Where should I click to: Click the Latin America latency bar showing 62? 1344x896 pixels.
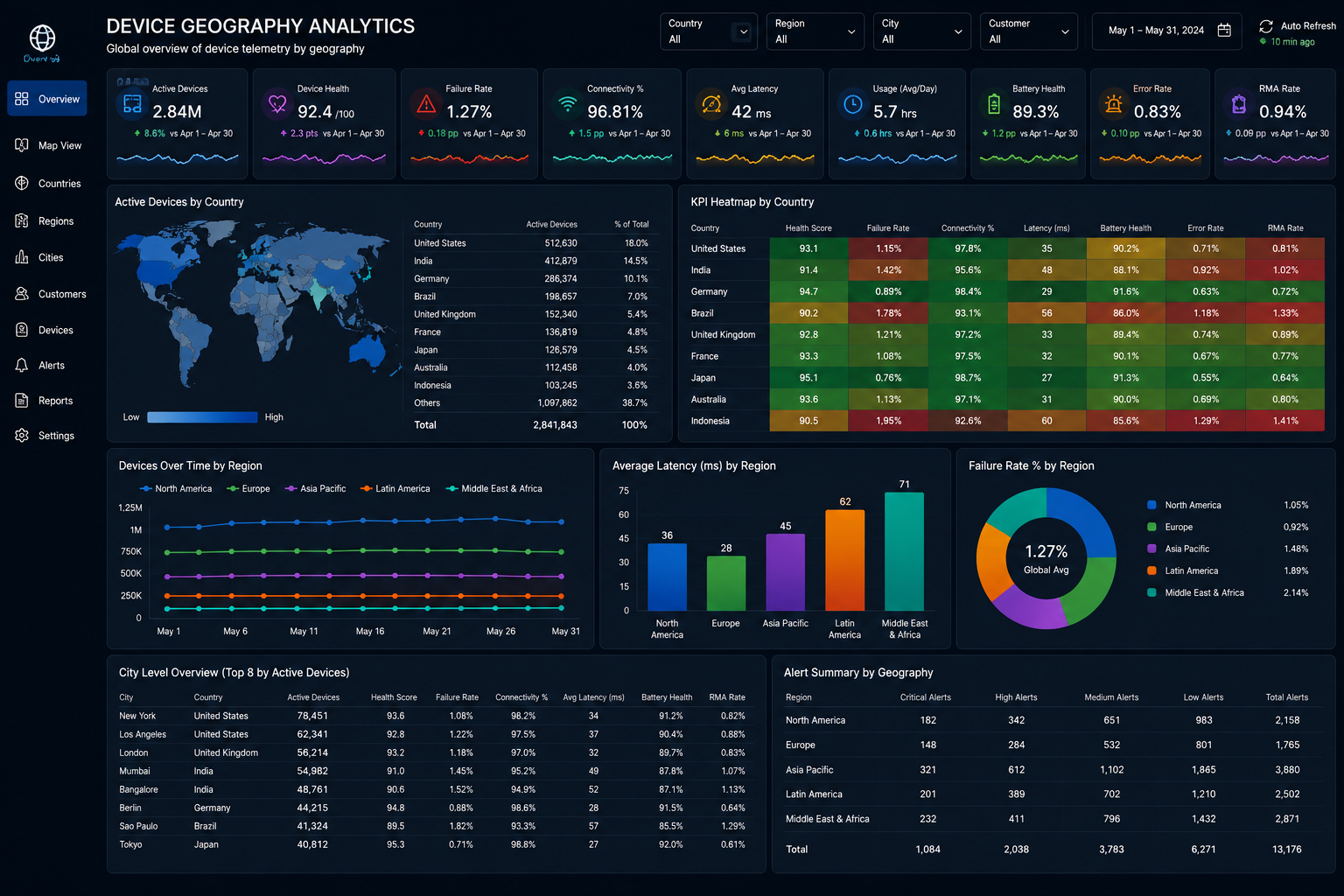tap(844, 560)
